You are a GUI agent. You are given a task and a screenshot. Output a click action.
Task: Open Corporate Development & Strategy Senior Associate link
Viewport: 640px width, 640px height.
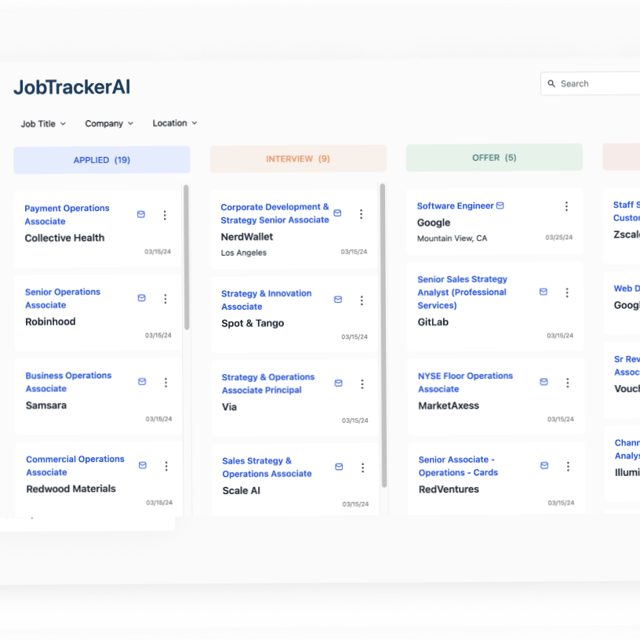coord(275,213)
